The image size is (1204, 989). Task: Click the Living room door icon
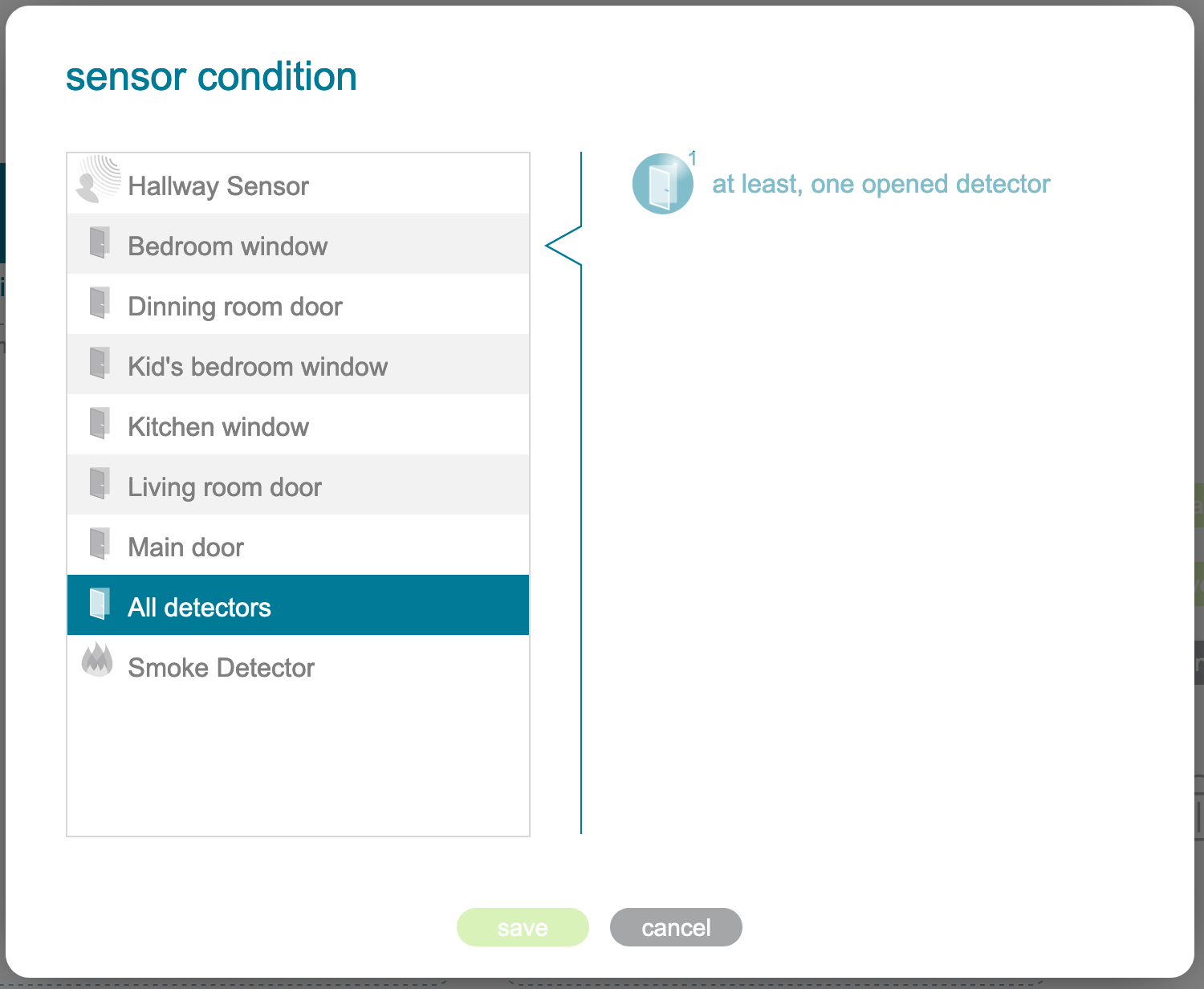tap(100, 483)
